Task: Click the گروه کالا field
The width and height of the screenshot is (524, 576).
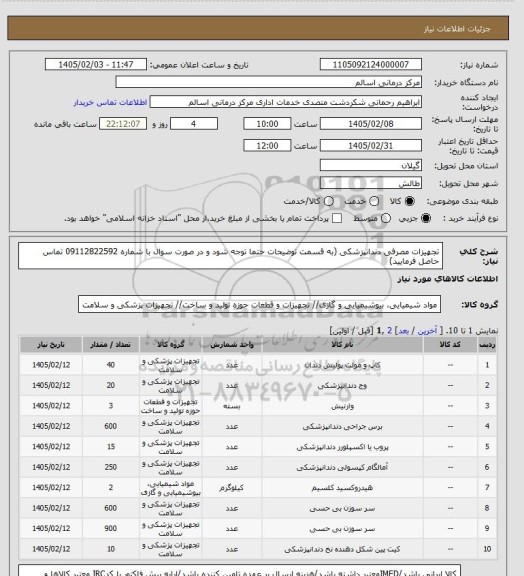Action: 259,305
